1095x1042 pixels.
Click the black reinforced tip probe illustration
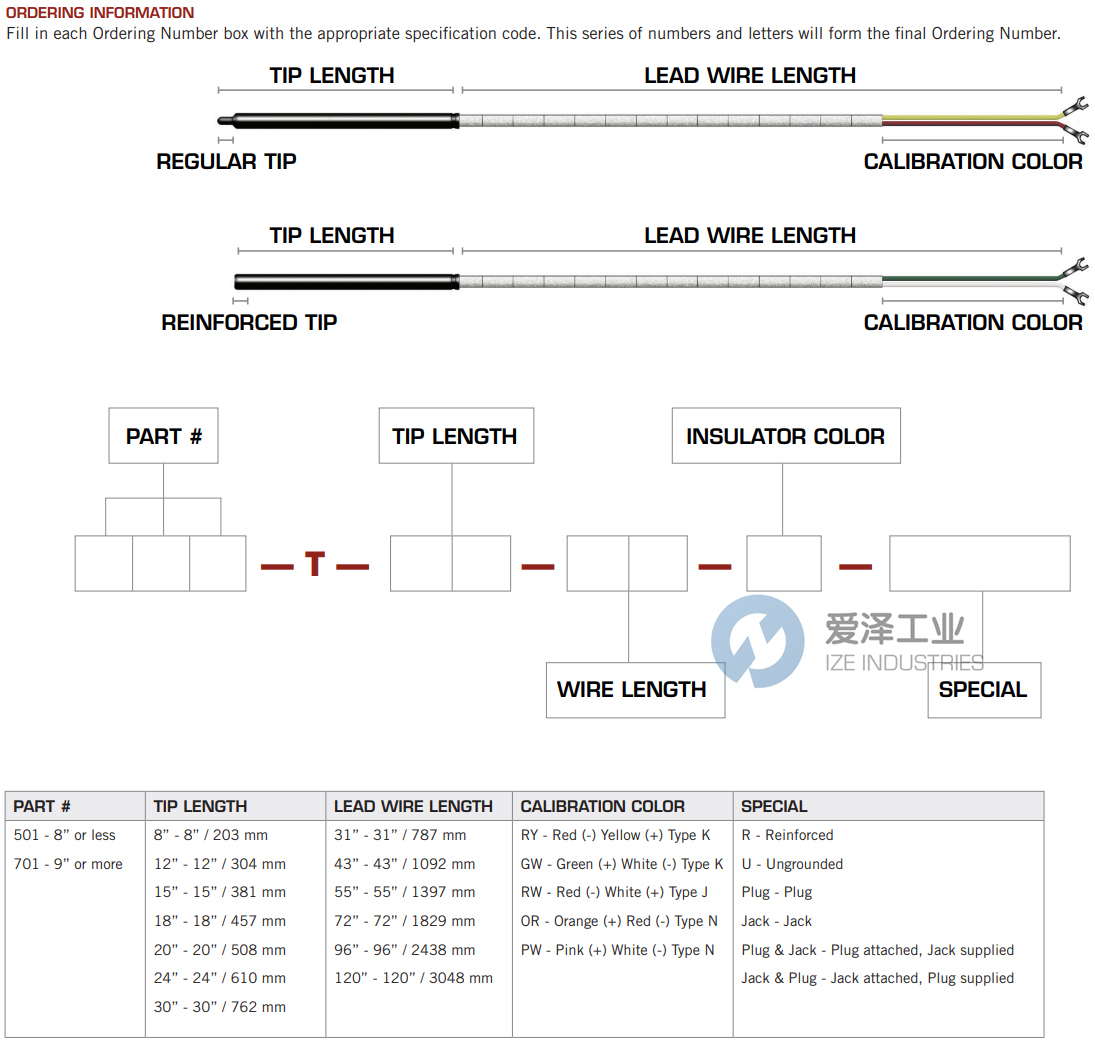(345, 282)
